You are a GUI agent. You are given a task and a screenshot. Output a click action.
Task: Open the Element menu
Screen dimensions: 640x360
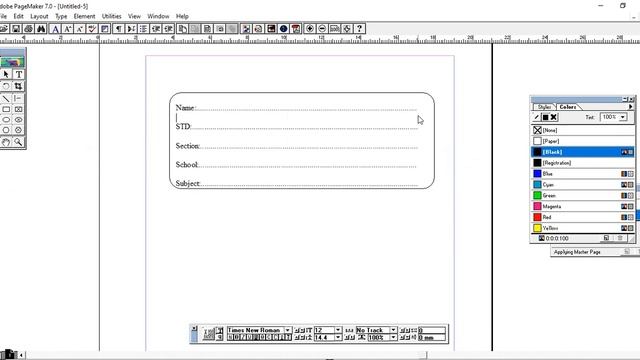pos(84,16)
